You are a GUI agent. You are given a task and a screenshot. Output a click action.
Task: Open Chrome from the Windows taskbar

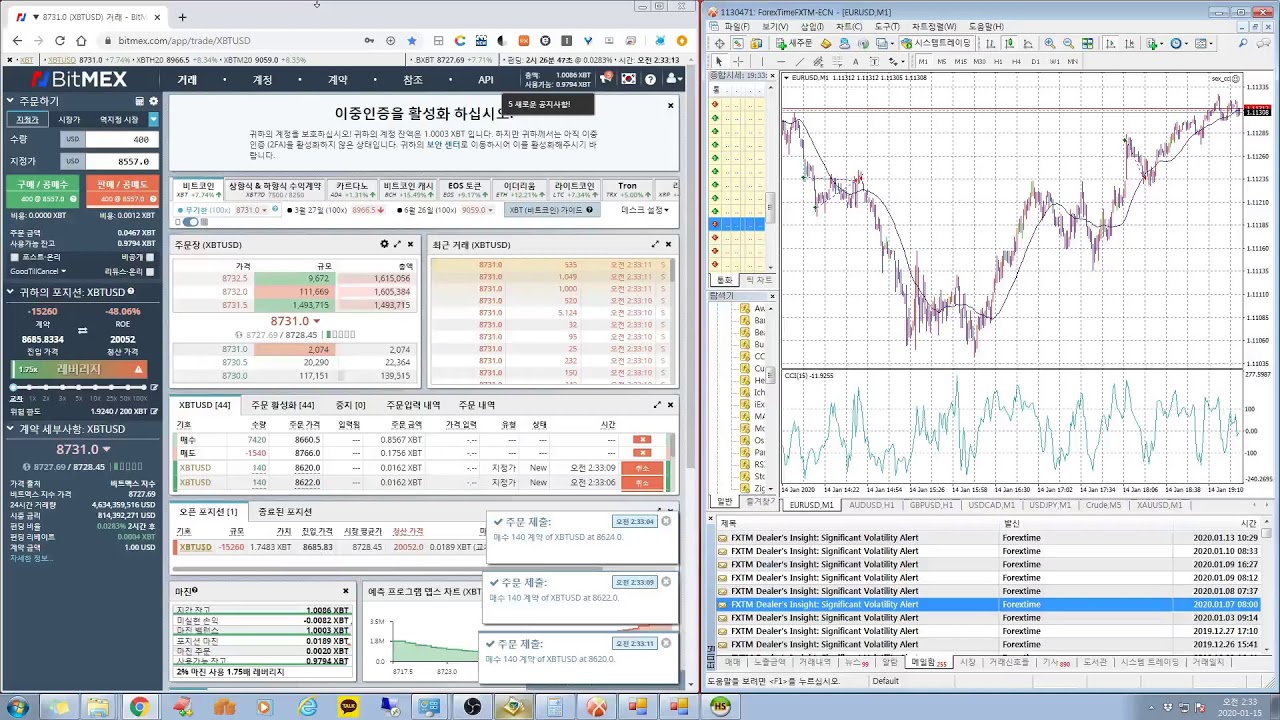[139, 707]
